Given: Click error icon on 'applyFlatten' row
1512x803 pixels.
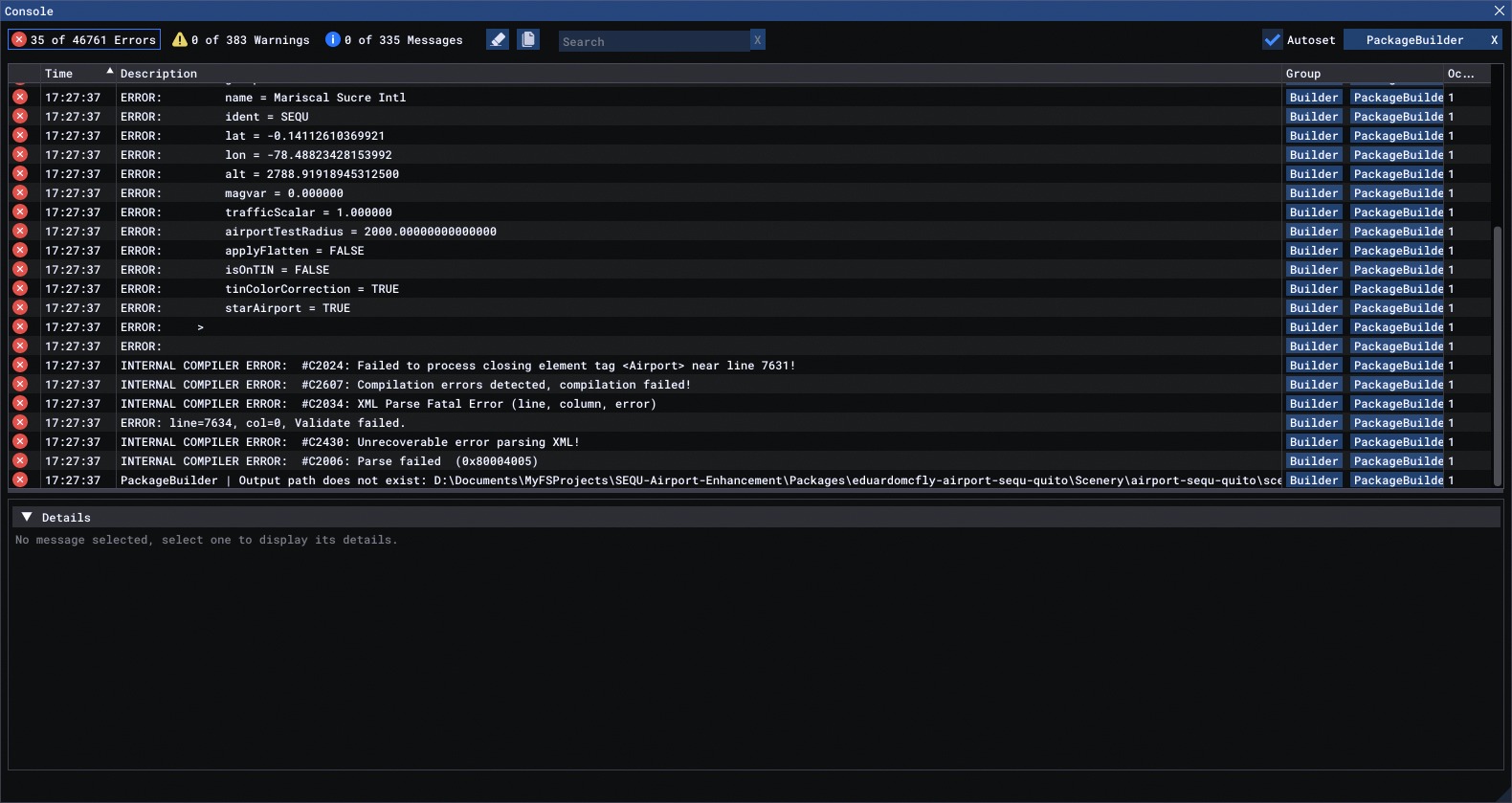Looking at the screenshot, I should 20,250.
